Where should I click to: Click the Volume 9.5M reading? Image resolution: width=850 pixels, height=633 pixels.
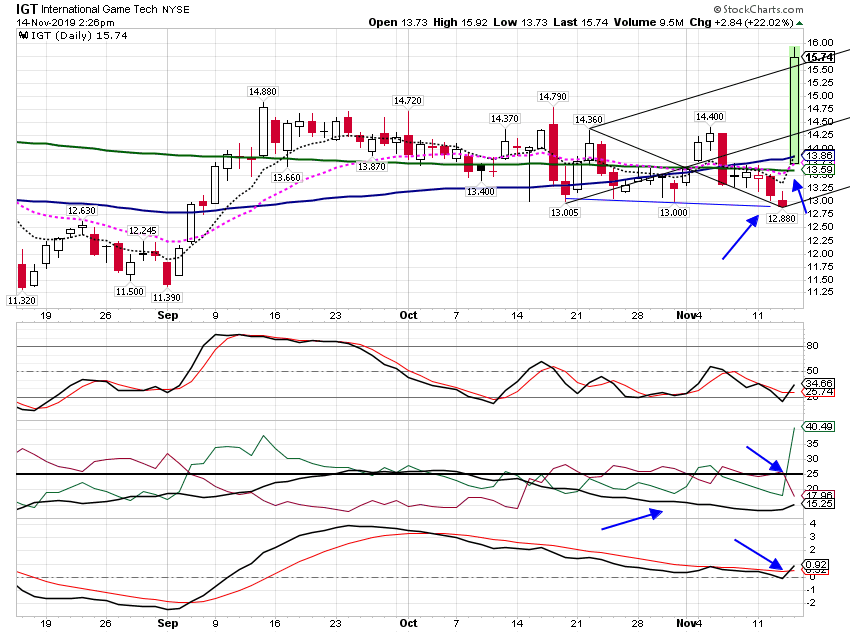click(649, 23)
